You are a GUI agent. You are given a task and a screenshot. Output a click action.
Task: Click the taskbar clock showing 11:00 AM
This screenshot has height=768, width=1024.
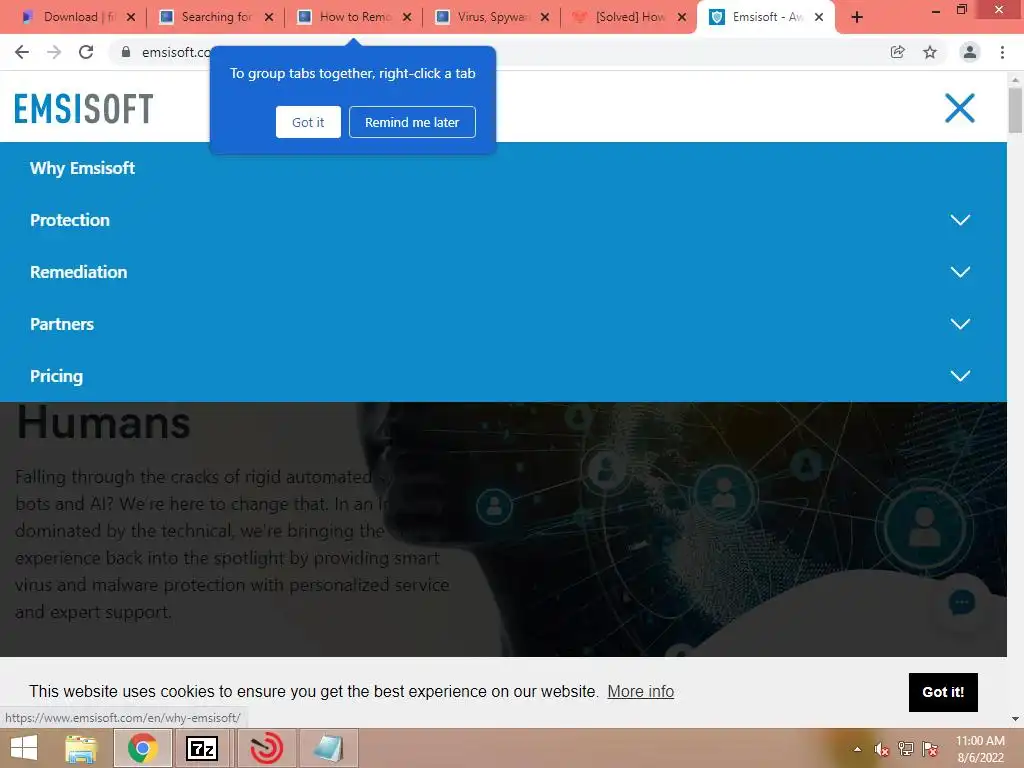coord(980,749)
